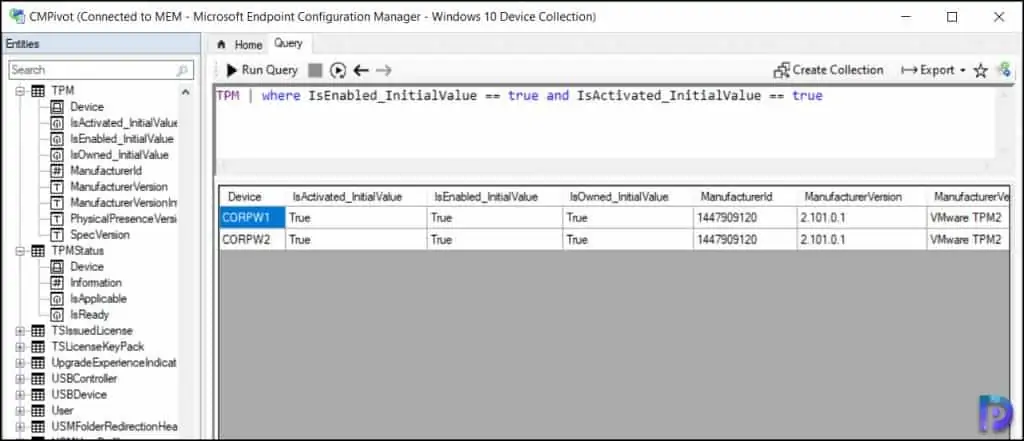Click the number icon beside Information
Image resolution: width=1024 pixels, height=441 pixels.
click(57, 283)
